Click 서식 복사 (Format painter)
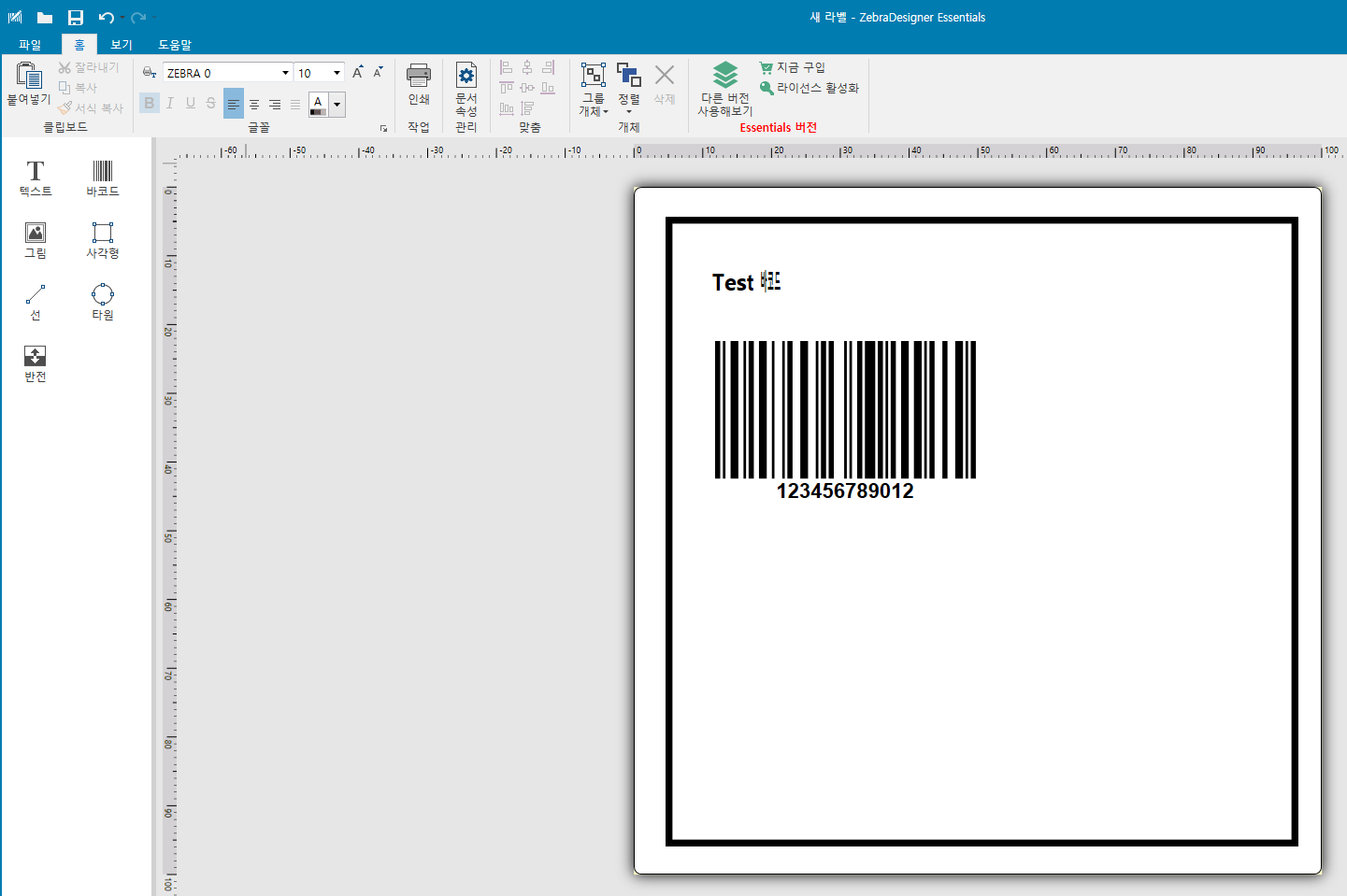Screen dimensions: 1347x896 tap(91, 108)
